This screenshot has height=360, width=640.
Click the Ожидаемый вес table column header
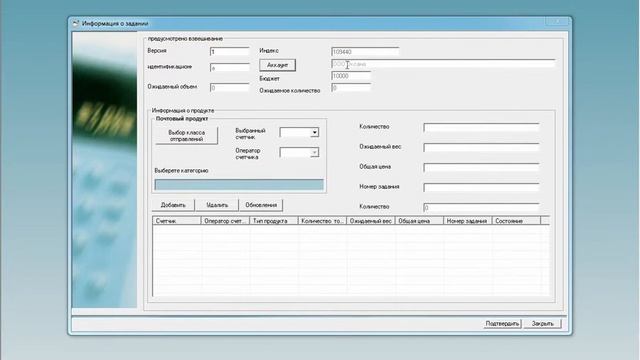pos(371,221)
